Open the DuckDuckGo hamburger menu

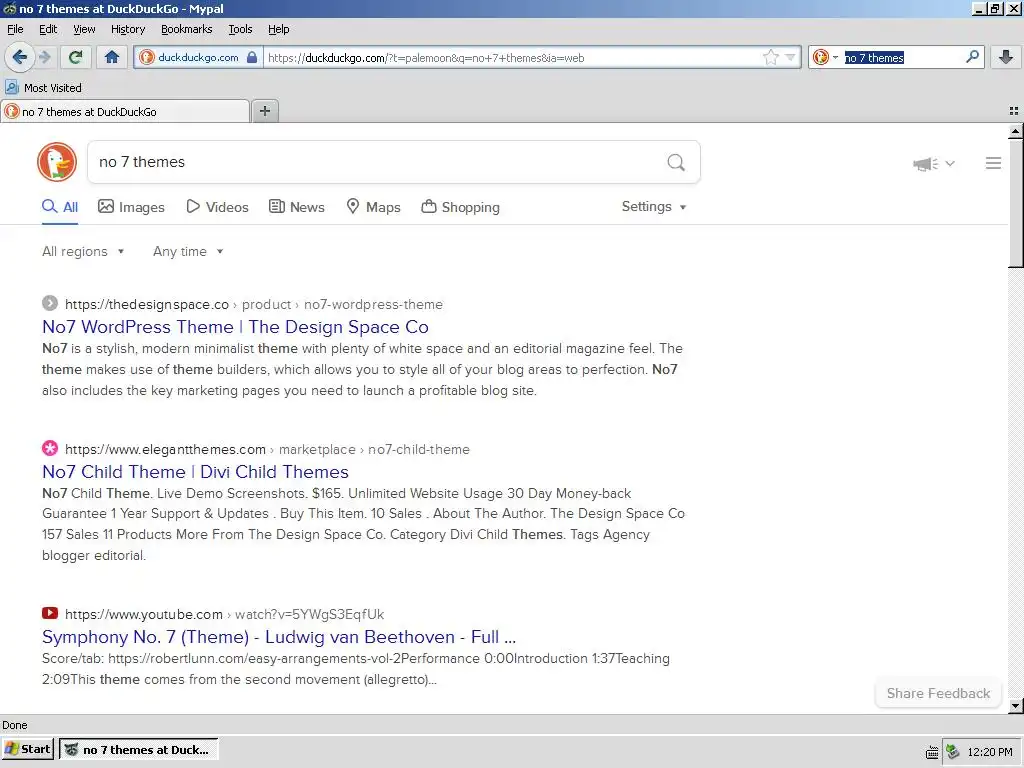coord(993,163)
